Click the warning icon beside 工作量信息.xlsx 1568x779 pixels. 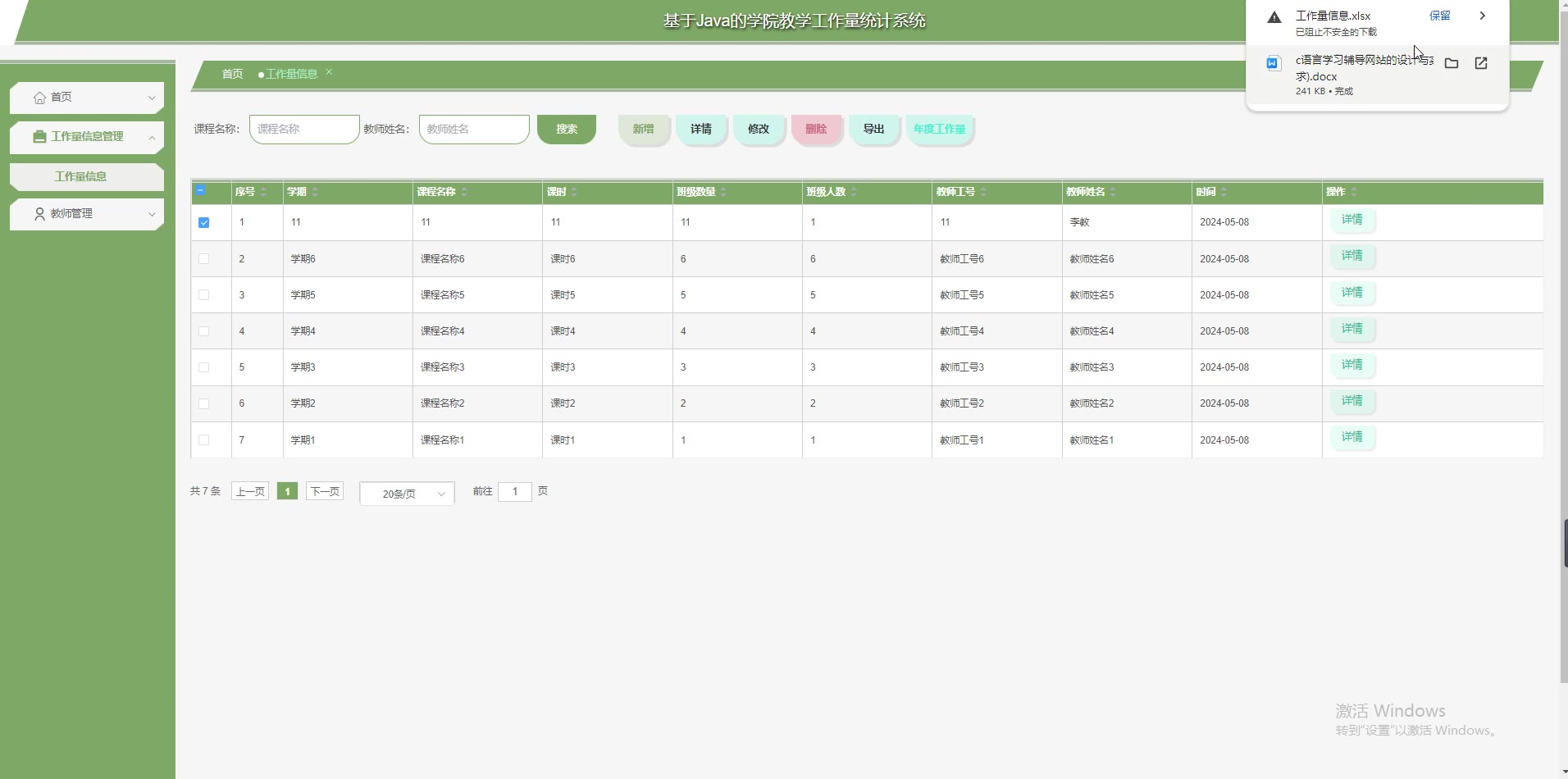pyautogui.click(x=1274, y=17)
